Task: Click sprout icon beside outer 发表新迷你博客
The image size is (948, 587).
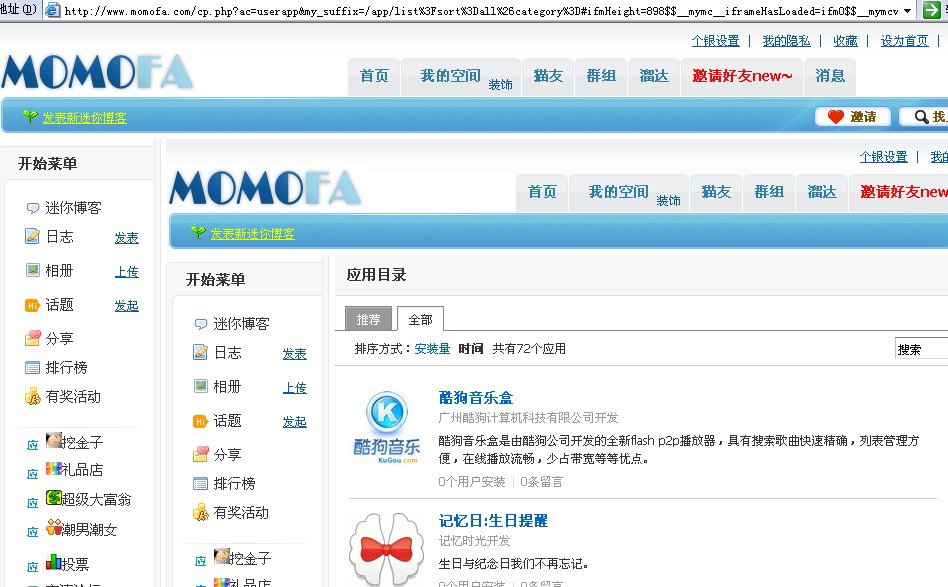Action: [30, 117]
